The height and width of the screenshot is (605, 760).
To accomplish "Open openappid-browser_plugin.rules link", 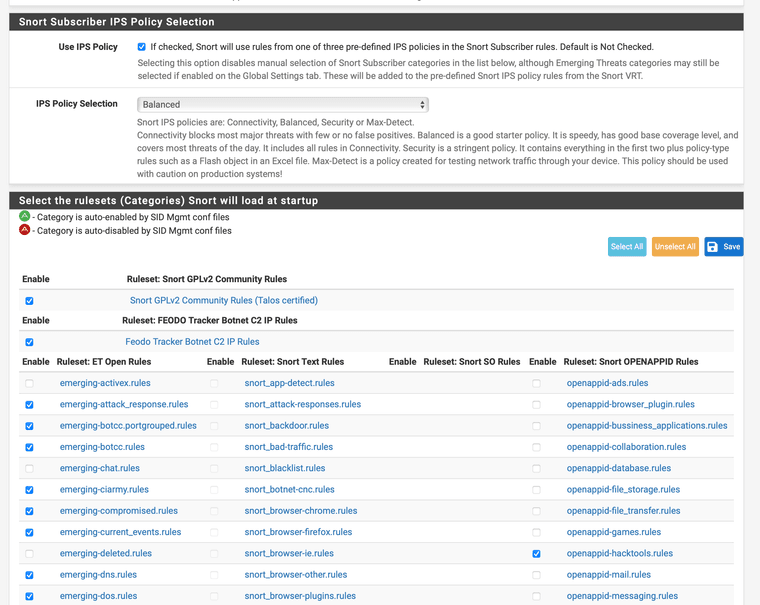I will pyautogui.click(x=631, y=404).
